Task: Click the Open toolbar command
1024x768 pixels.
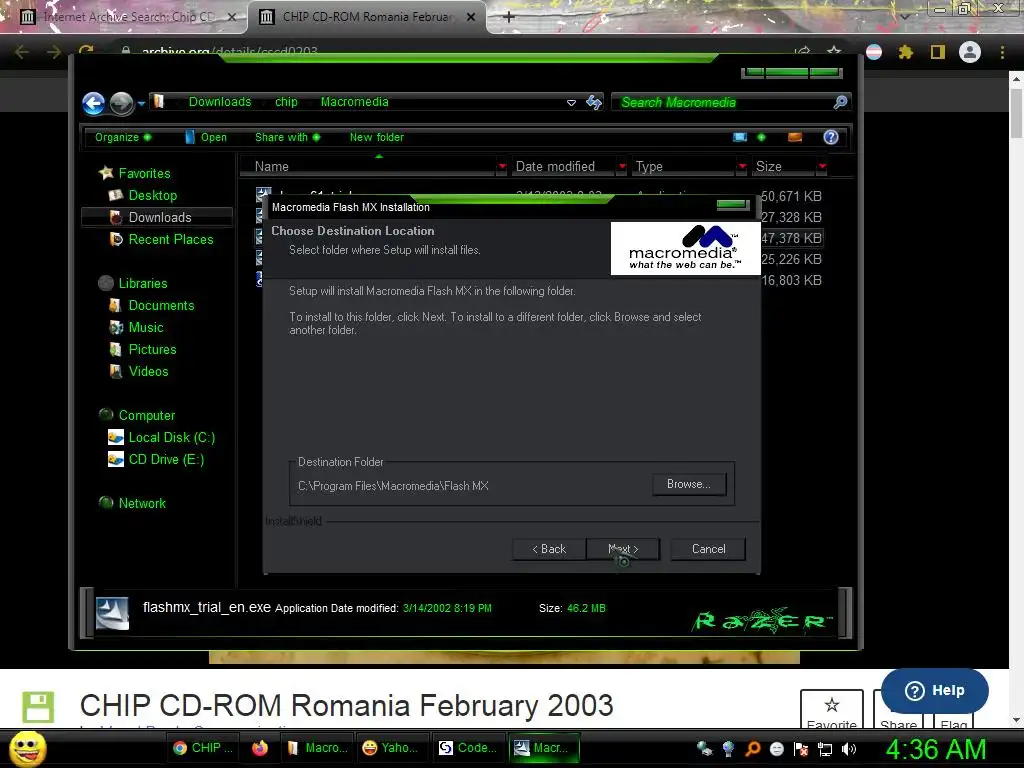Action: click(206, 137)
